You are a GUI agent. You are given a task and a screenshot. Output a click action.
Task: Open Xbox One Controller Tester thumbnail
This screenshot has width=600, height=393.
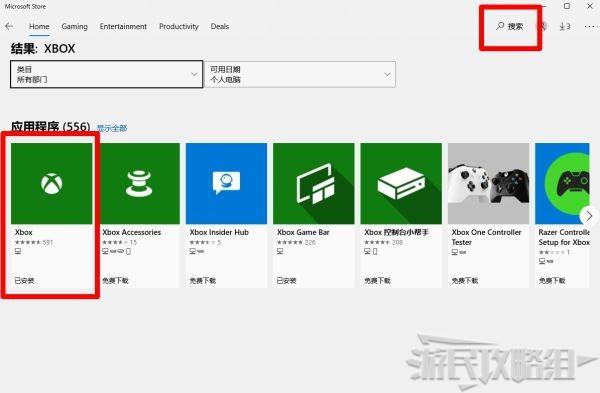point(488,183)
